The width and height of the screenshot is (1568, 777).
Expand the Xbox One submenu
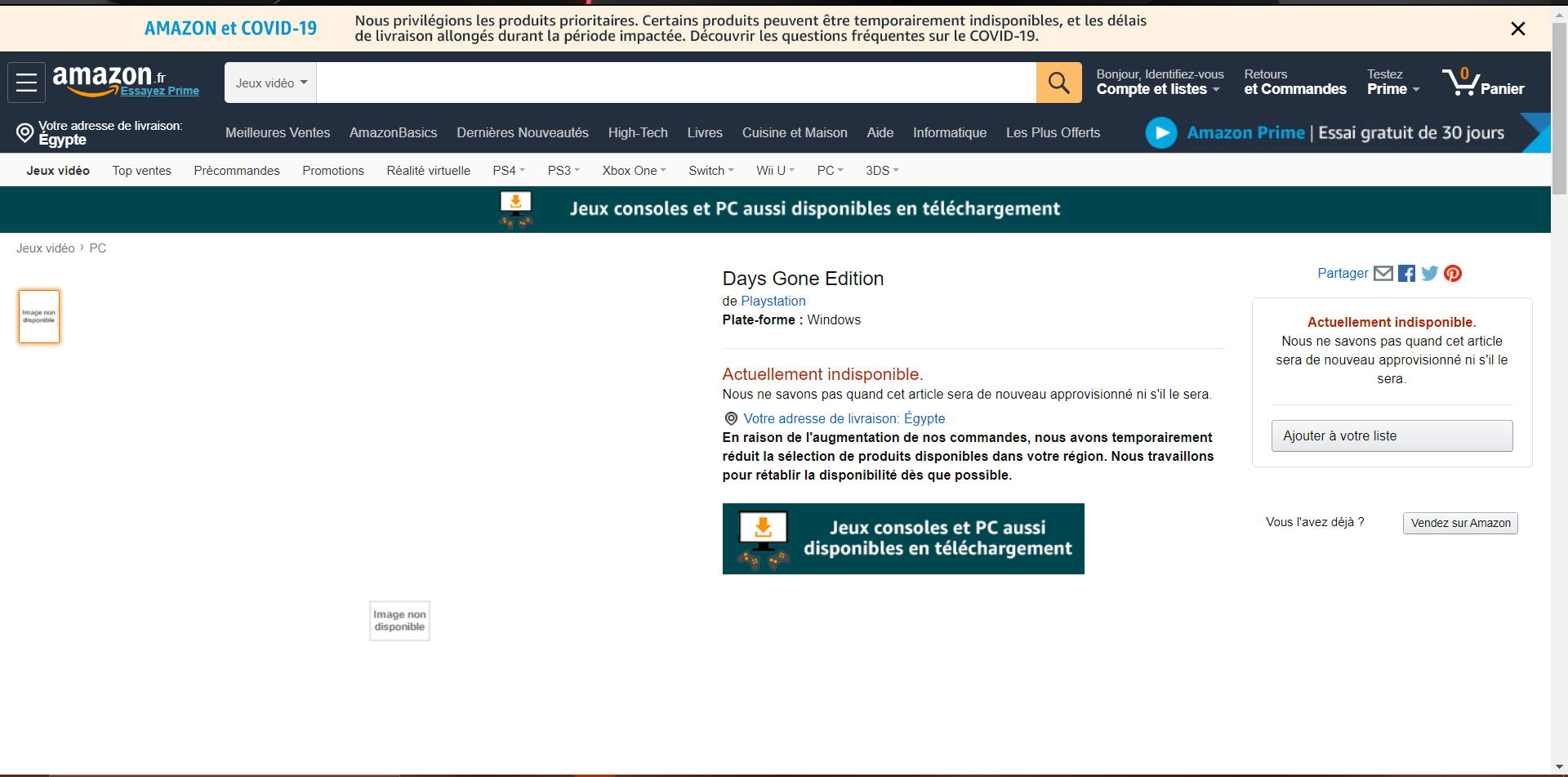point(635,170)
